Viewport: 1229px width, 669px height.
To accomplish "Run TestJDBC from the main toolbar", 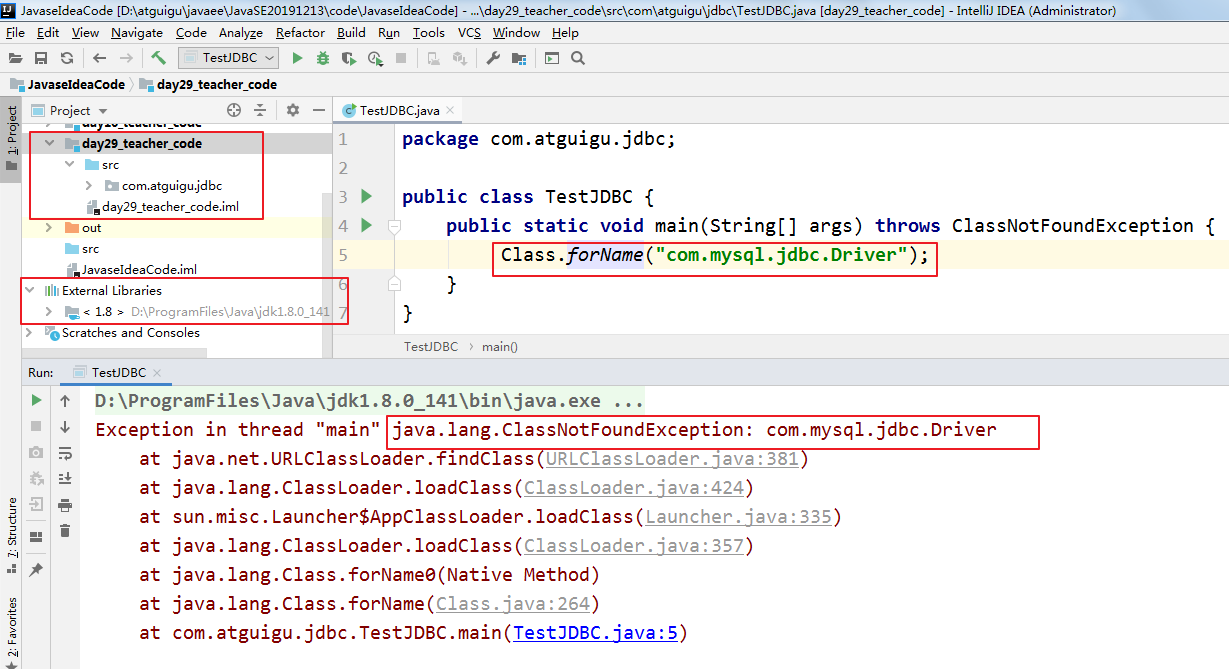I will [297, 58].
